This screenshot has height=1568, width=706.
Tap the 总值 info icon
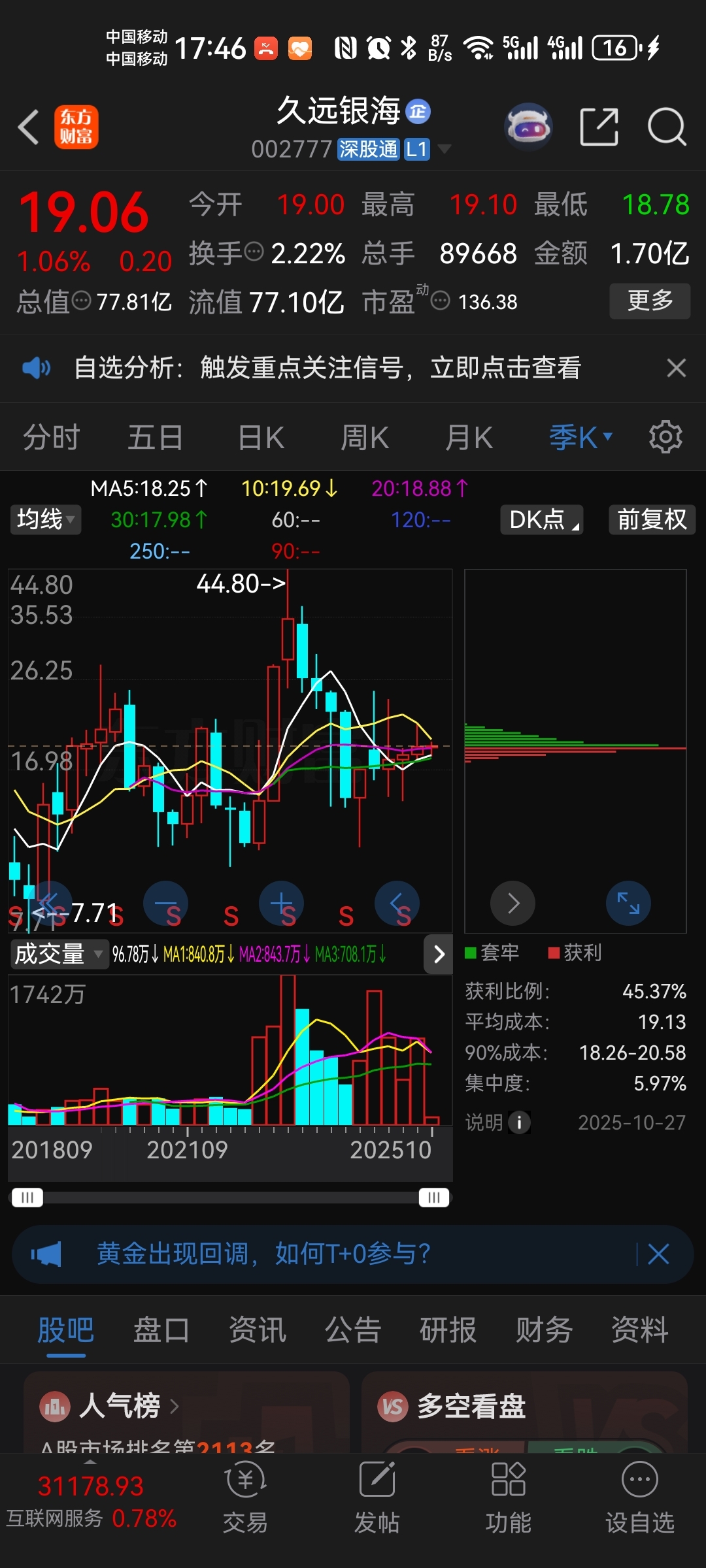(81, 301)
